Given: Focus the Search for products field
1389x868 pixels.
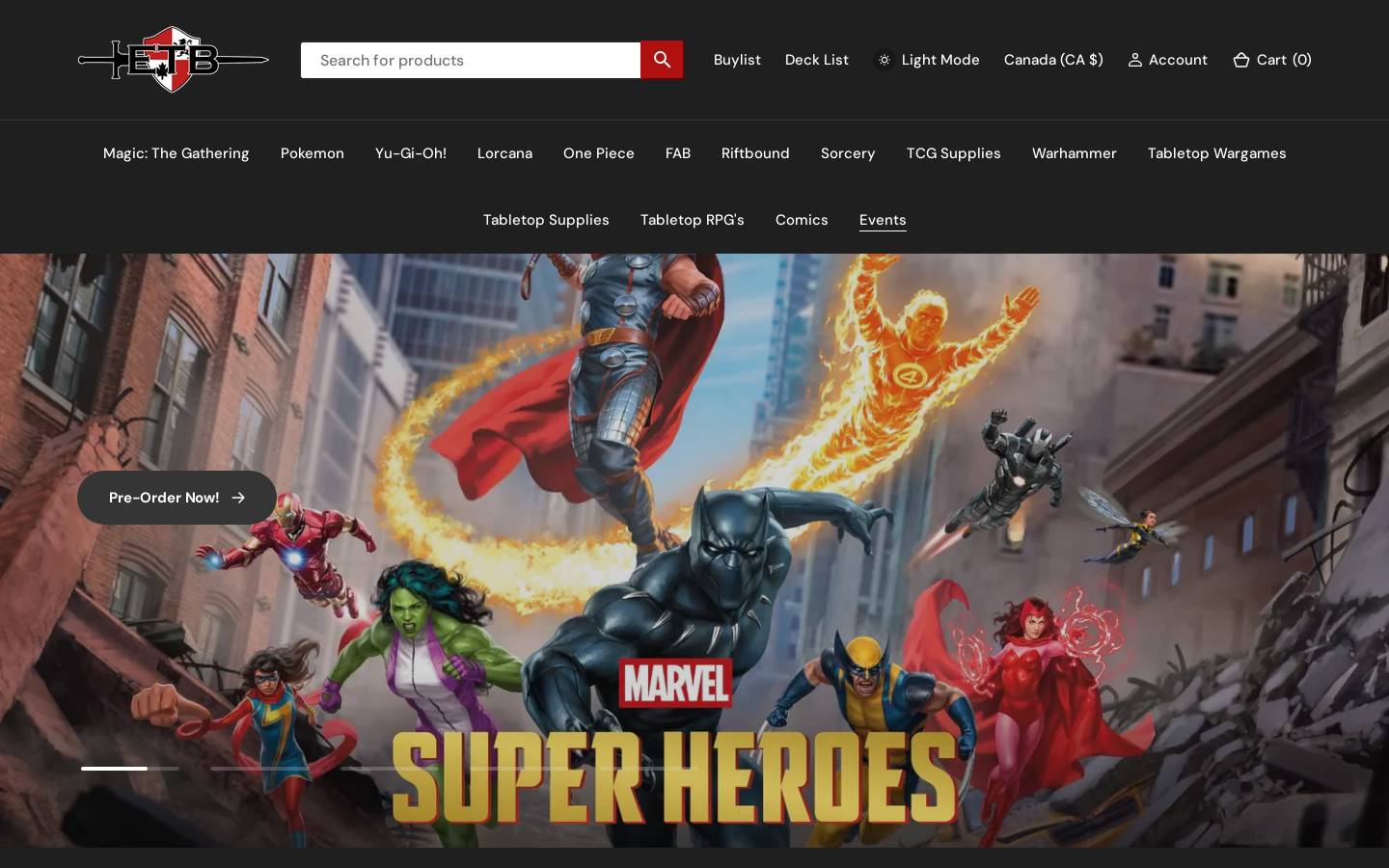Looking at the screenshot, I should (x=471, y=60).
